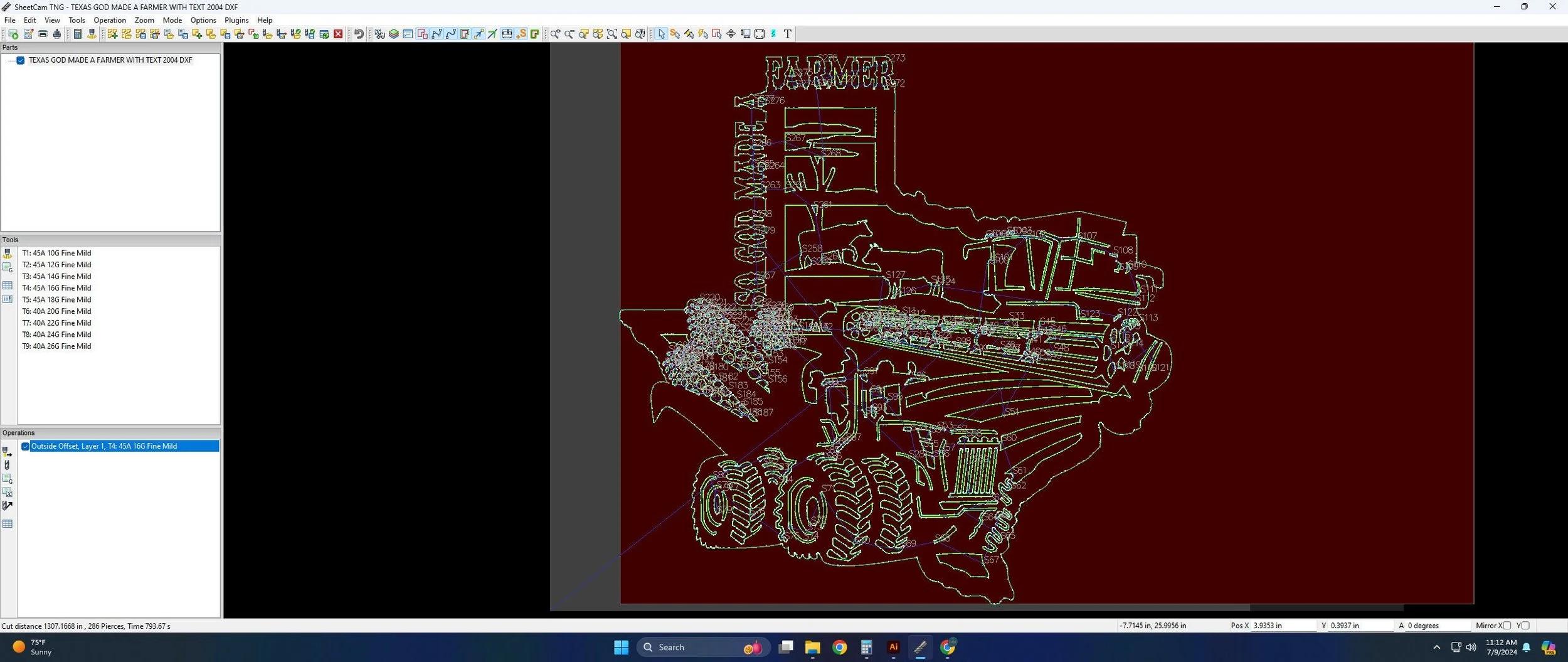Screen dimensions: 1568x662
Task: Open File Explorer from the taskbar
Action: [x=812, y=647]
